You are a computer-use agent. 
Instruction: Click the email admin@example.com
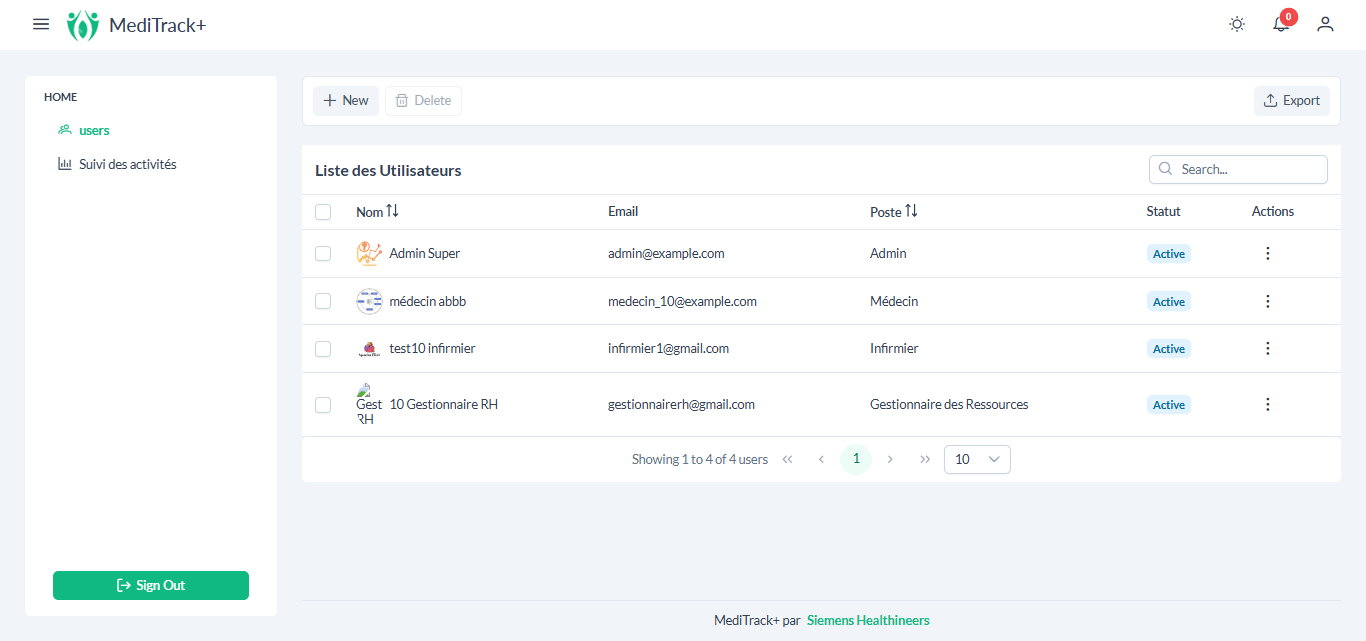[666, 253]
